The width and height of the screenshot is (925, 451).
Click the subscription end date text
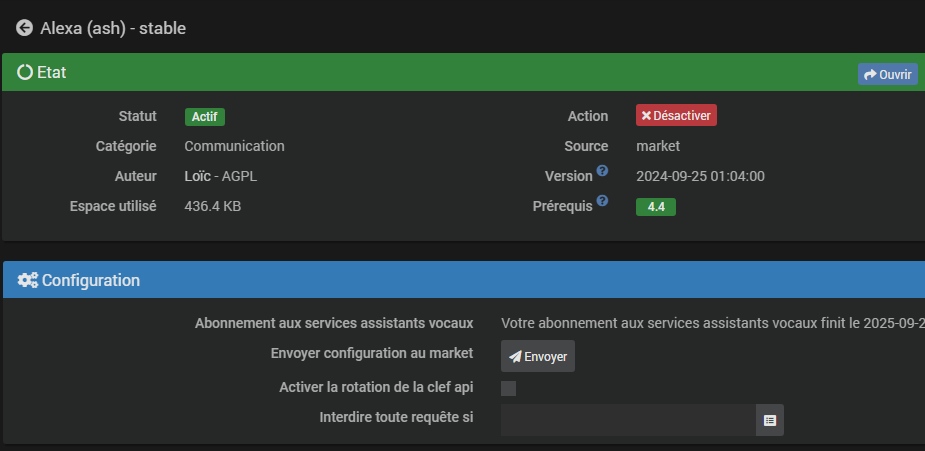713,323
